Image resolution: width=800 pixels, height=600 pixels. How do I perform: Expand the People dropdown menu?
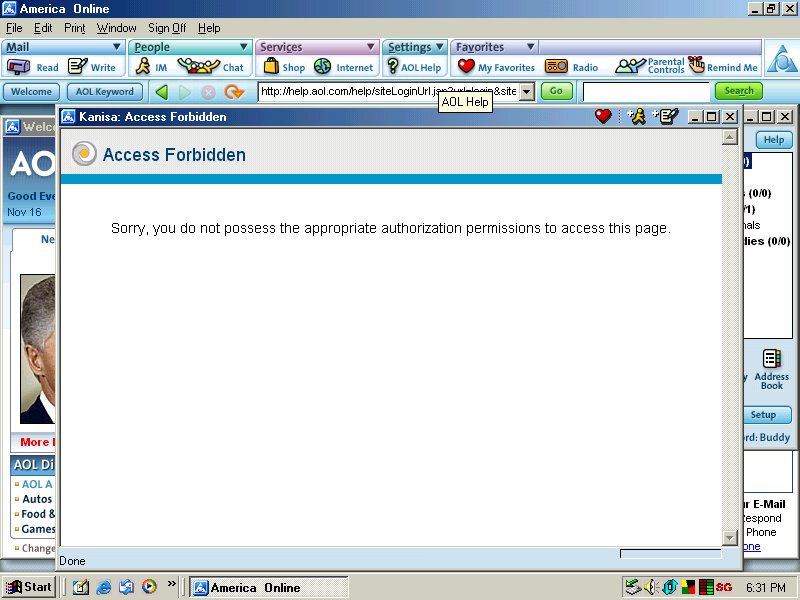coord(244,47)
